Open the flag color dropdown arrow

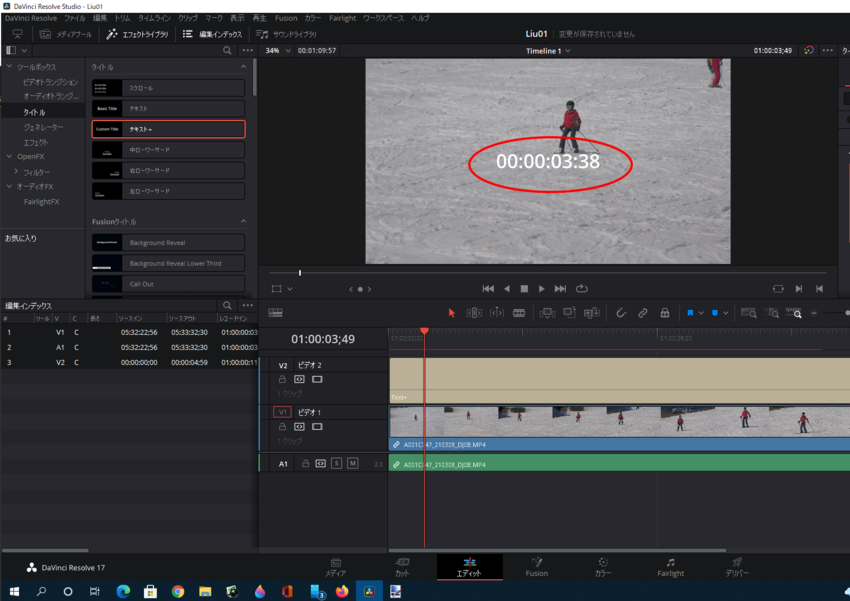pos(701,313)
